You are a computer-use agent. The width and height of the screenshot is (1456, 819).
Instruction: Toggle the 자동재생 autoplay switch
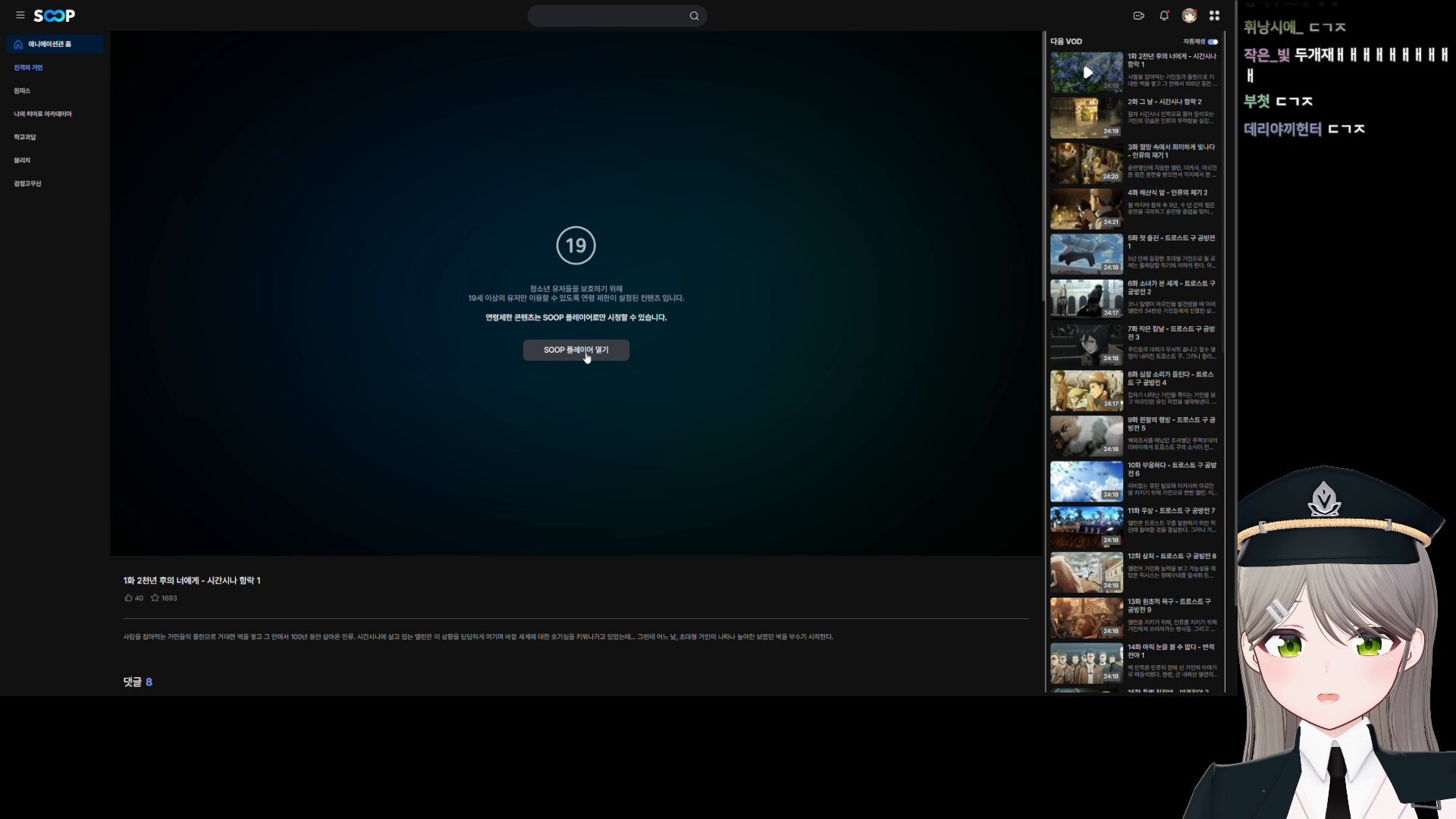point(1213,42)
